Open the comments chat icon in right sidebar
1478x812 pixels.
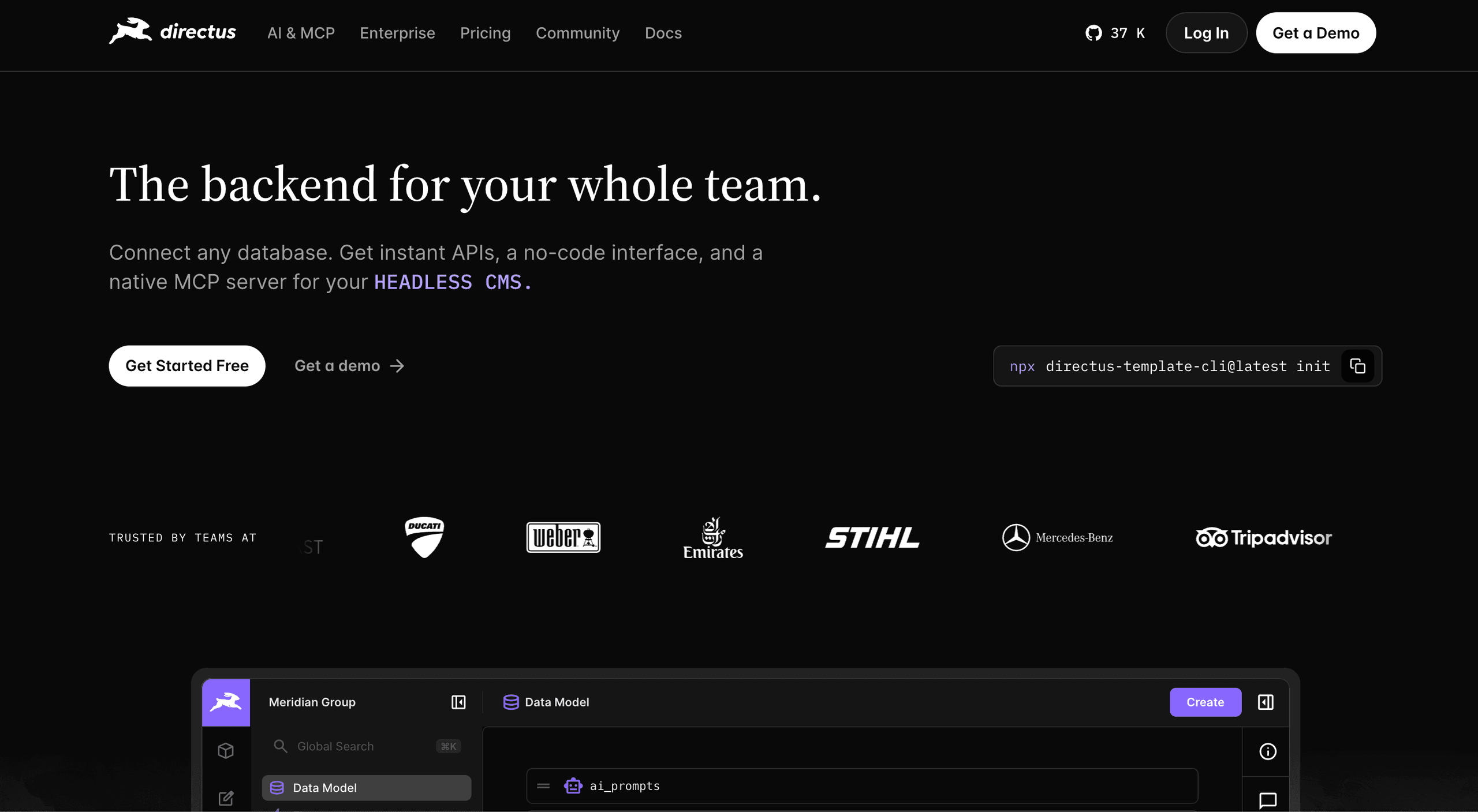(x=1268, y=800)
